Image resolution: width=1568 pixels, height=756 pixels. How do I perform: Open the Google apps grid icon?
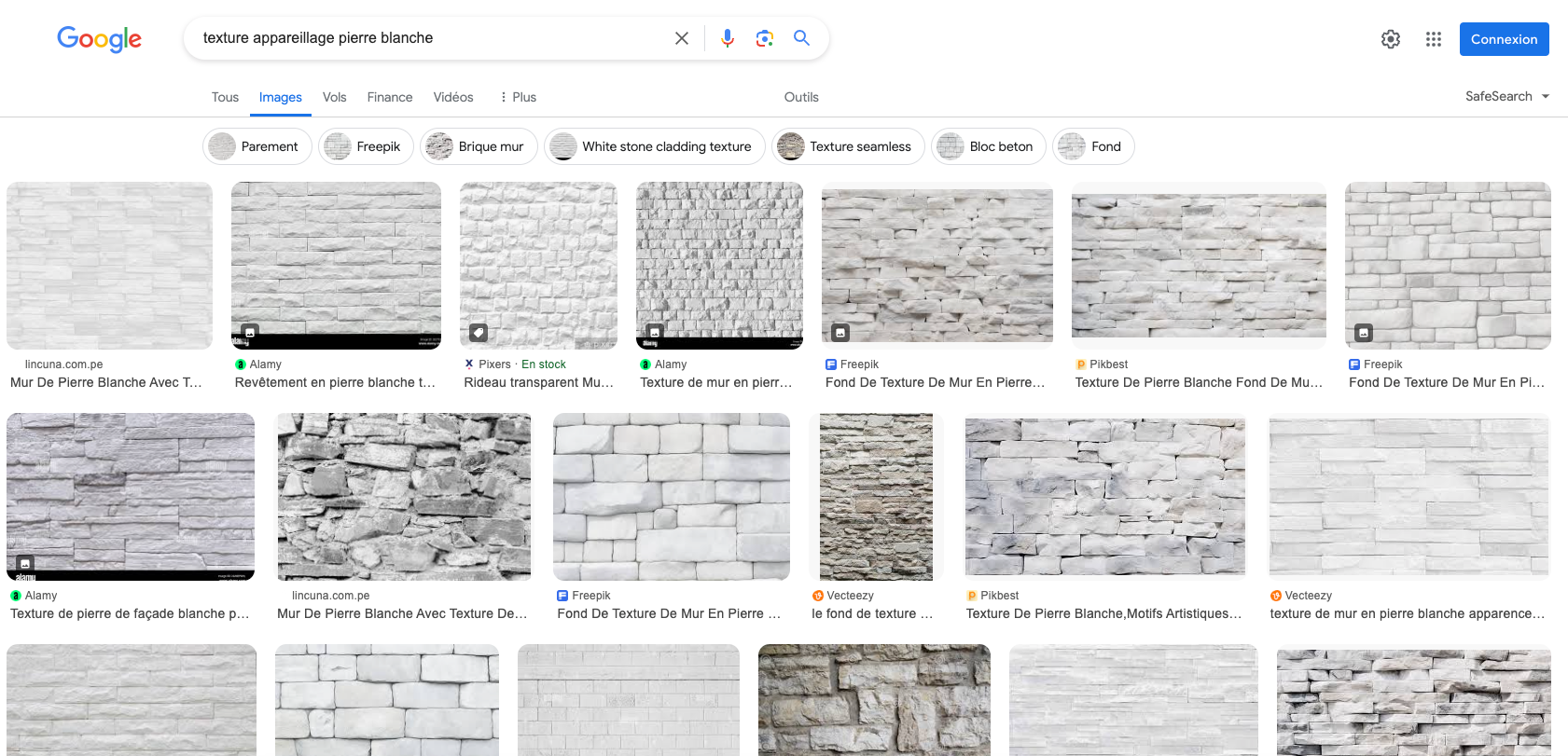click(1434, 39)
